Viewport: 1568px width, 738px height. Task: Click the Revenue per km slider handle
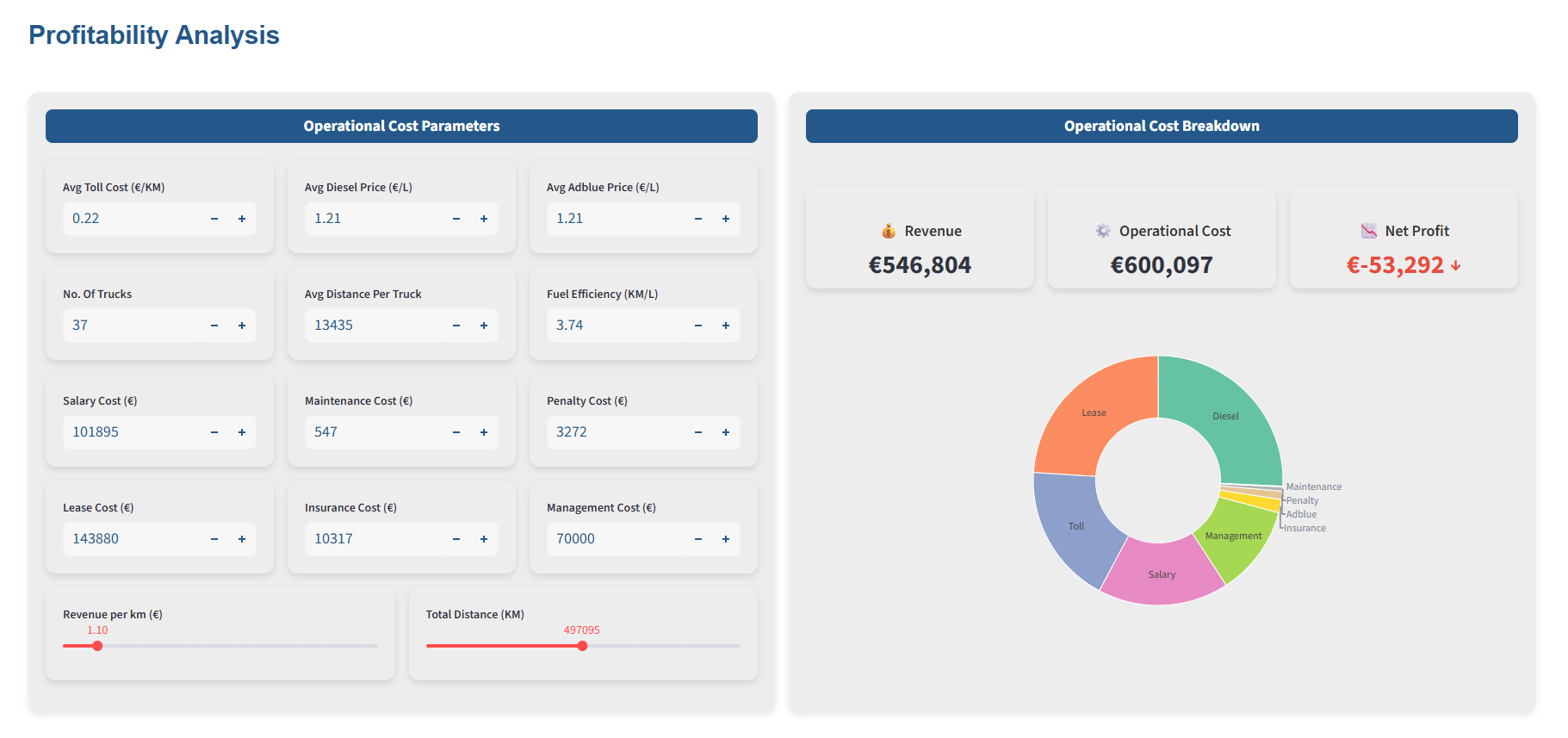tap(97, 646)
